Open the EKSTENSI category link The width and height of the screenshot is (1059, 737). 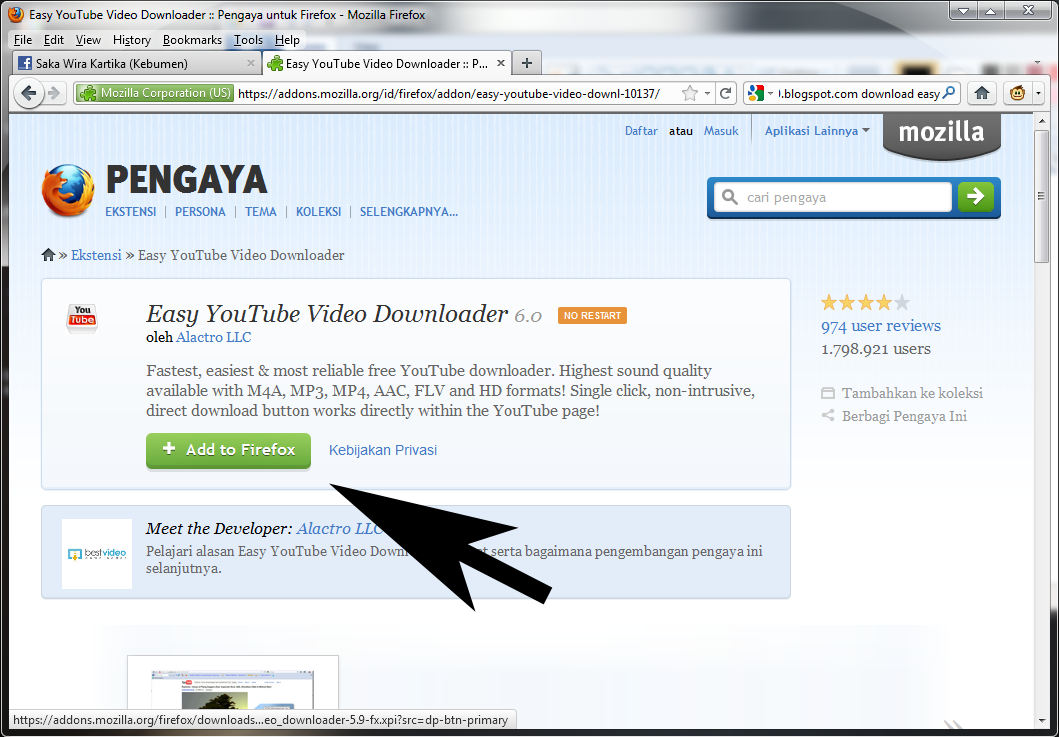130,211
